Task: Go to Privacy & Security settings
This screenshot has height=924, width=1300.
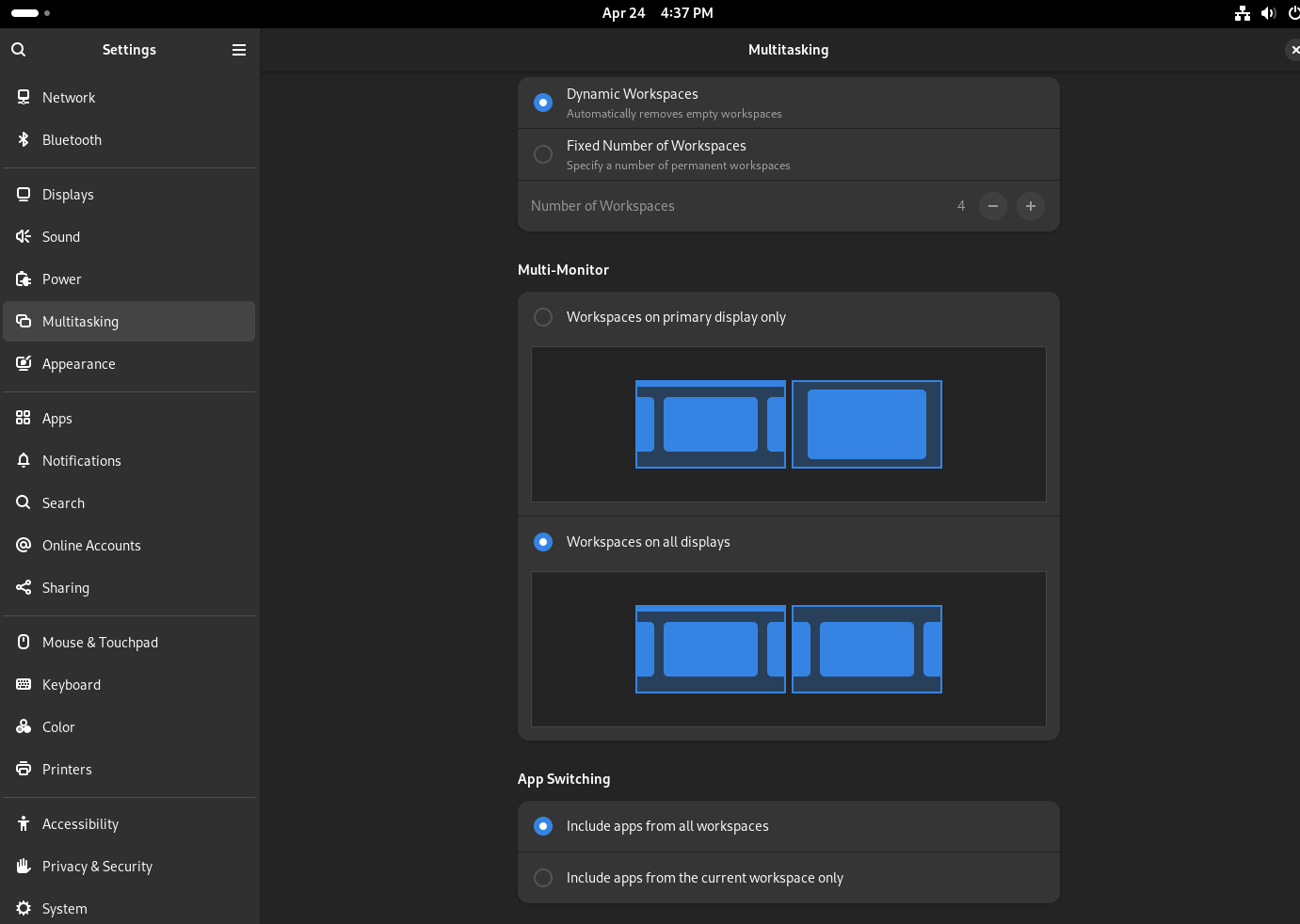Action: point(97,867)
